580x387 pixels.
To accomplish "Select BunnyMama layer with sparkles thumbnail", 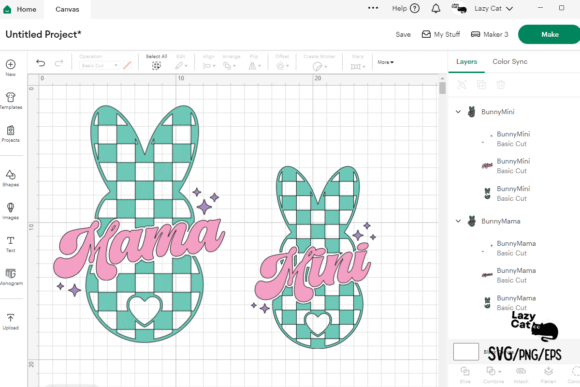I will [514, 248].
